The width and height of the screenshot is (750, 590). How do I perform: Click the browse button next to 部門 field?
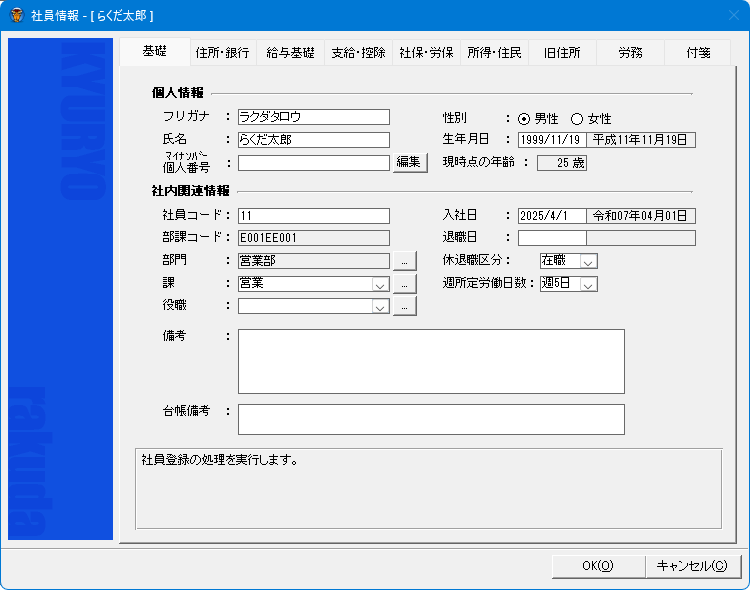pyautogui.click(x=404, y=261)
